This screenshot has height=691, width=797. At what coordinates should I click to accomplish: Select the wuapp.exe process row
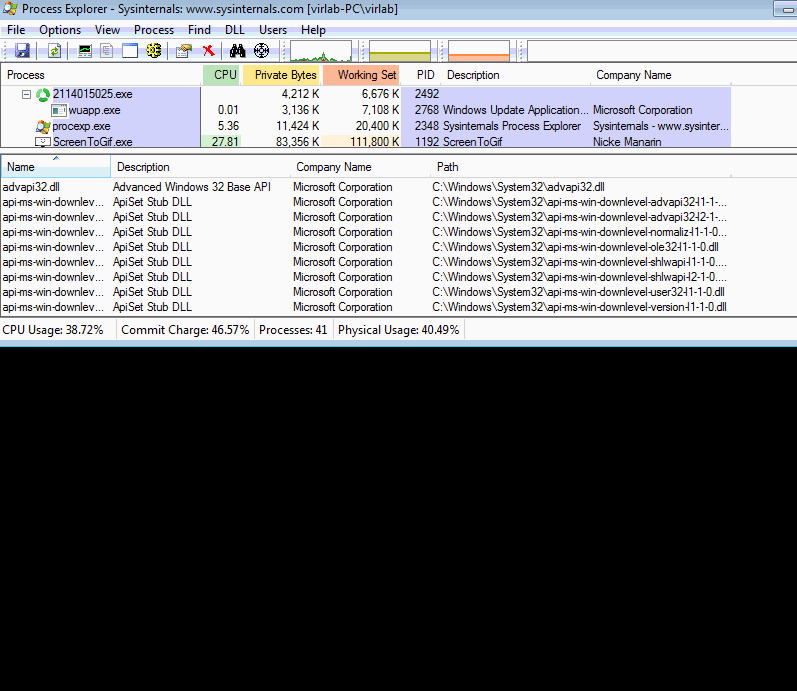tap(365, 110)
